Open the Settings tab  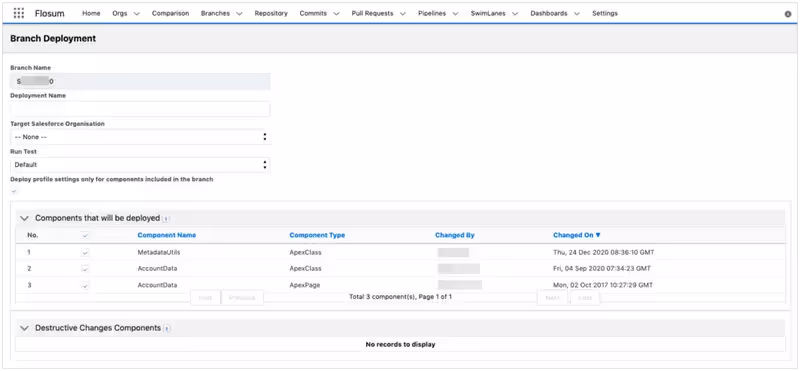click(x=605, y=14)
